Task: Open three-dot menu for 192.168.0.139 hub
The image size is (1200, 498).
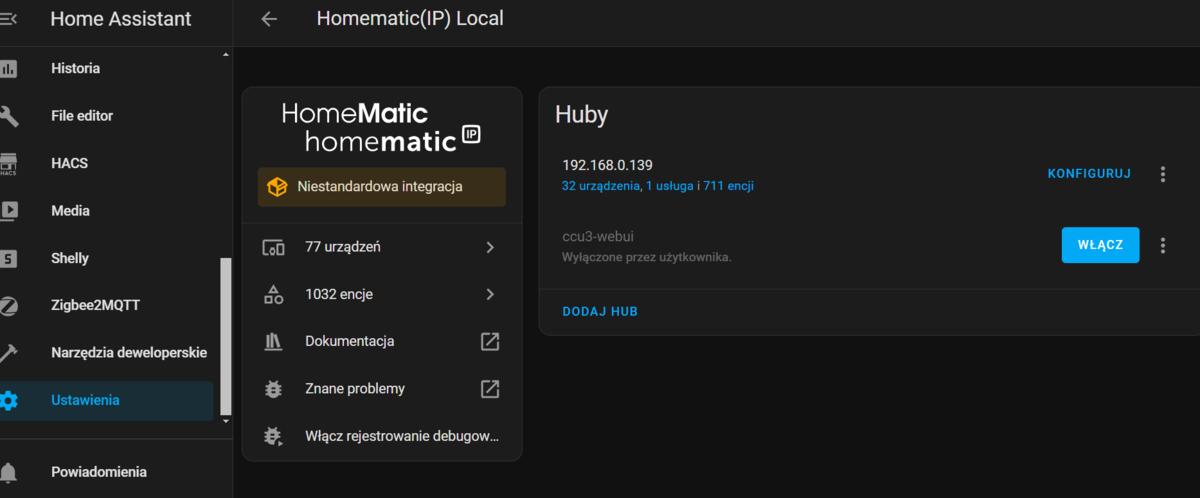Action: pyautogui.click(x=1162, y=174)
